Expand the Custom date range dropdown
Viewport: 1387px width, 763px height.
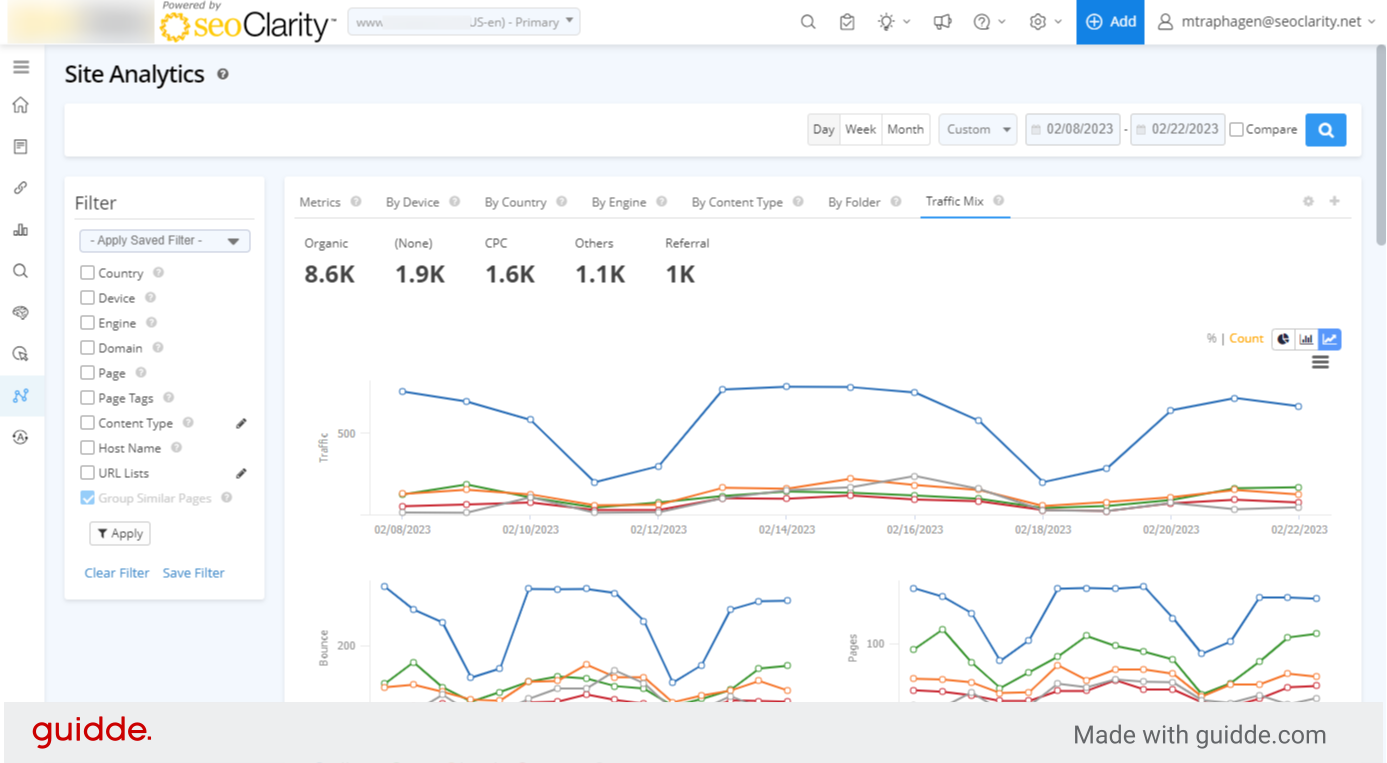point(977,130)
